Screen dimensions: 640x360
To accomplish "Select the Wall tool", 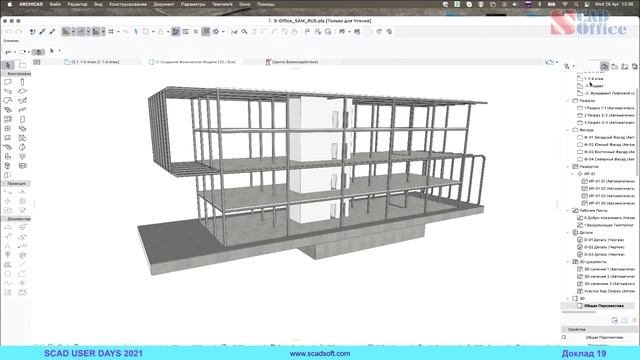I will click(8, 82).
